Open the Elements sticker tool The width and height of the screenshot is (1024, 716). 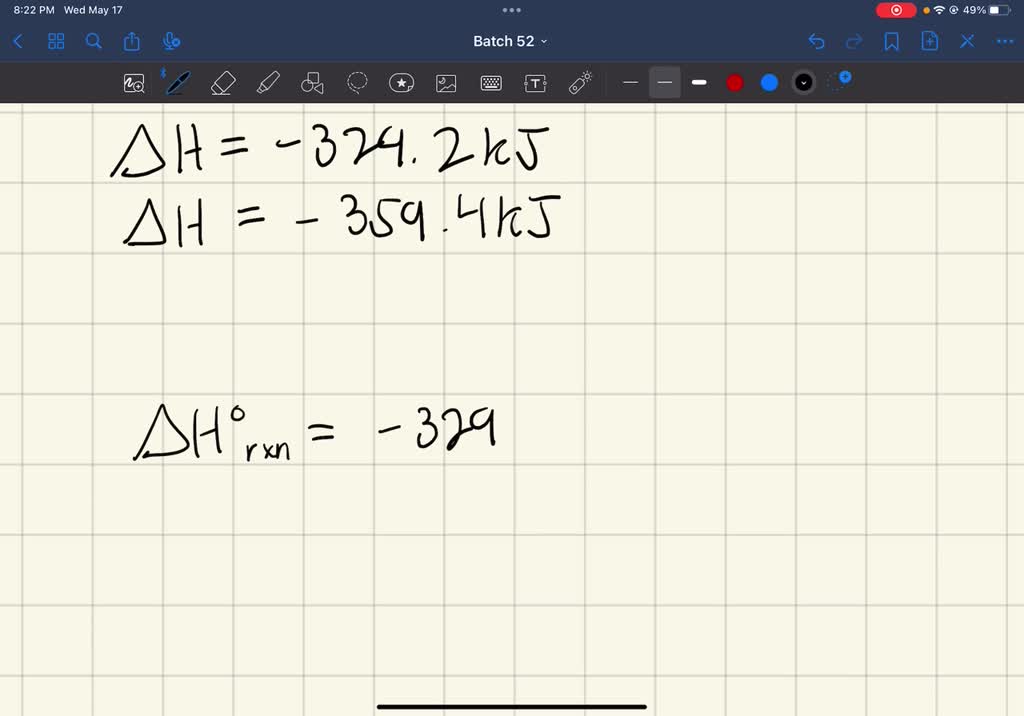[x=401, y=83]
